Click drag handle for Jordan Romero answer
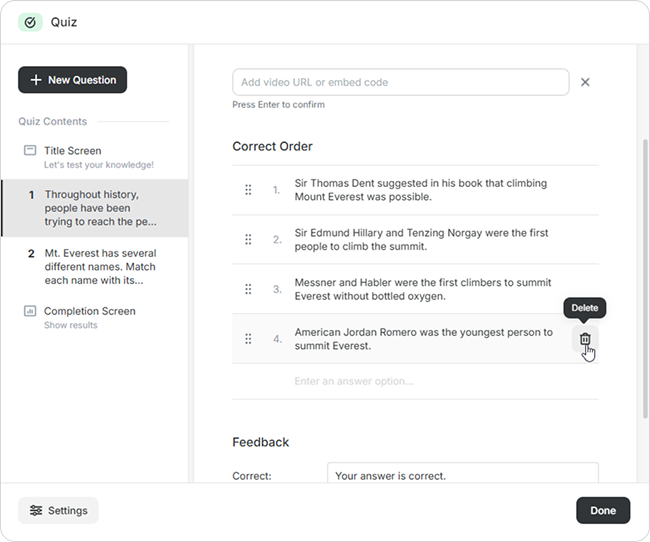This screenshot has width=650, height=542. tap(248, 339)
